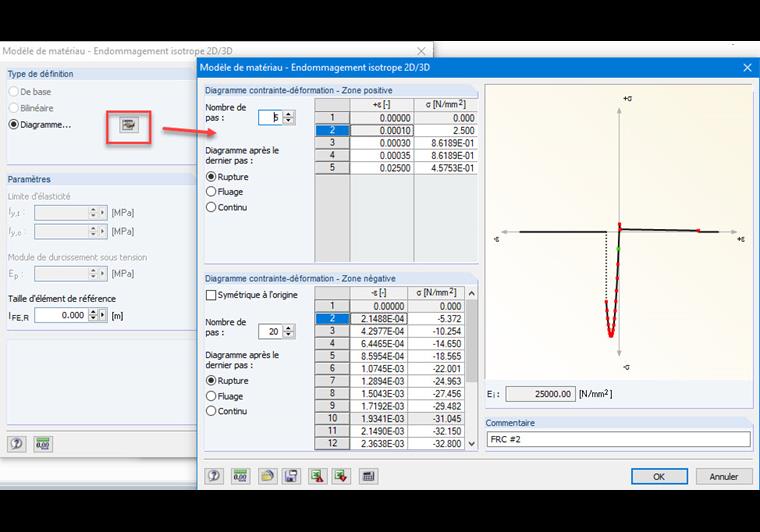Click stepper of negative zone Nombre de pas
This screenshot has width=760, height=532.
click(x=289, y=331)
